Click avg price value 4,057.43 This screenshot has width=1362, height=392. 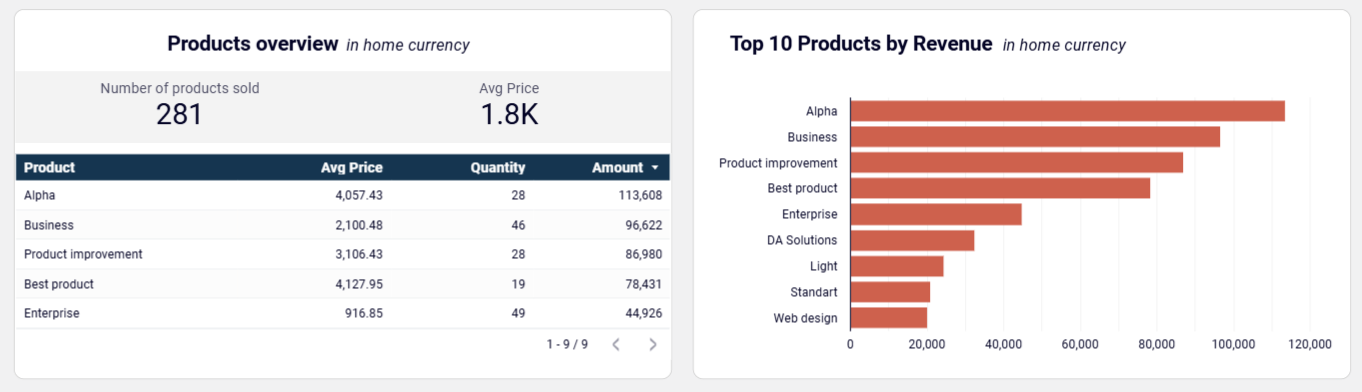(x=359, y=195)
